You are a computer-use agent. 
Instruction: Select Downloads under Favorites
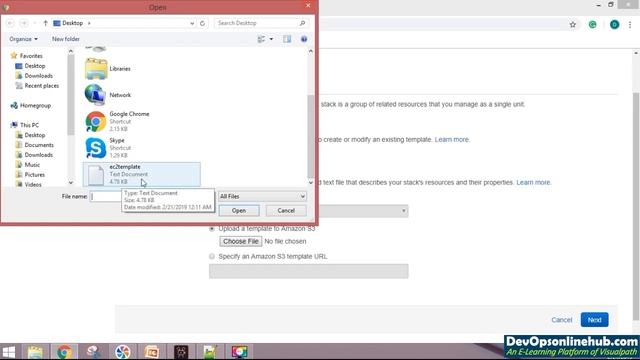click(38, 76)
